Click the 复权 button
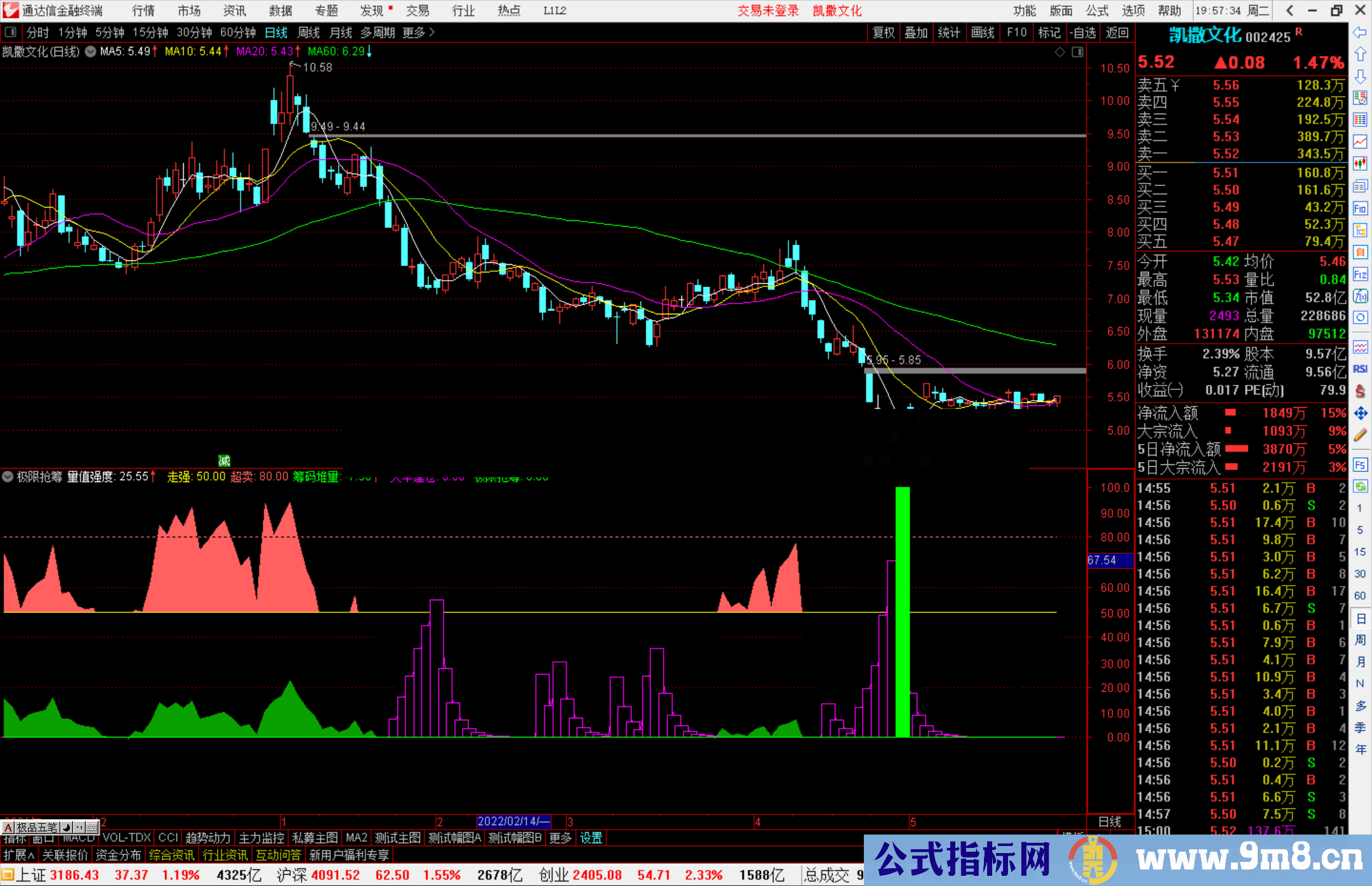Screen dimensions: 1372x886 pos(884,32)
